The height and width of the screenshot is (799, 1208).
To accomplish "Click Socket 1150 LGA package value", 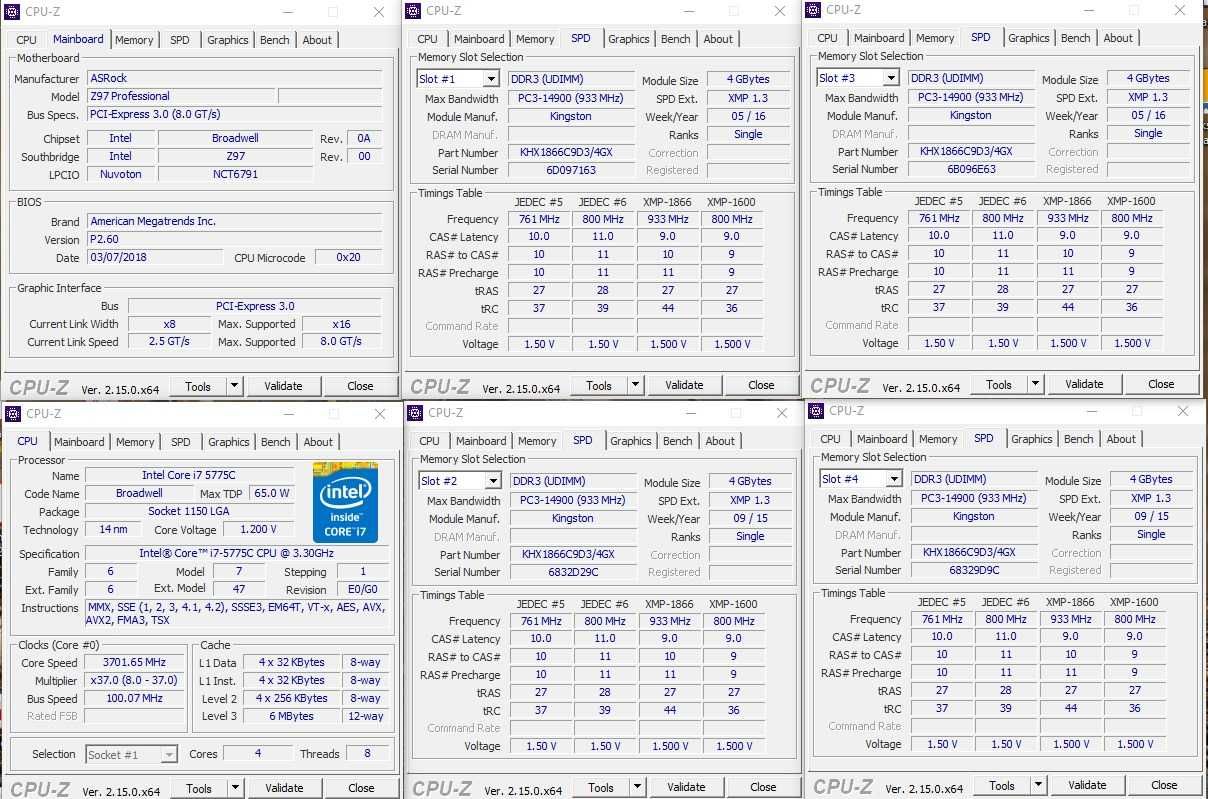I will (190, 511).
